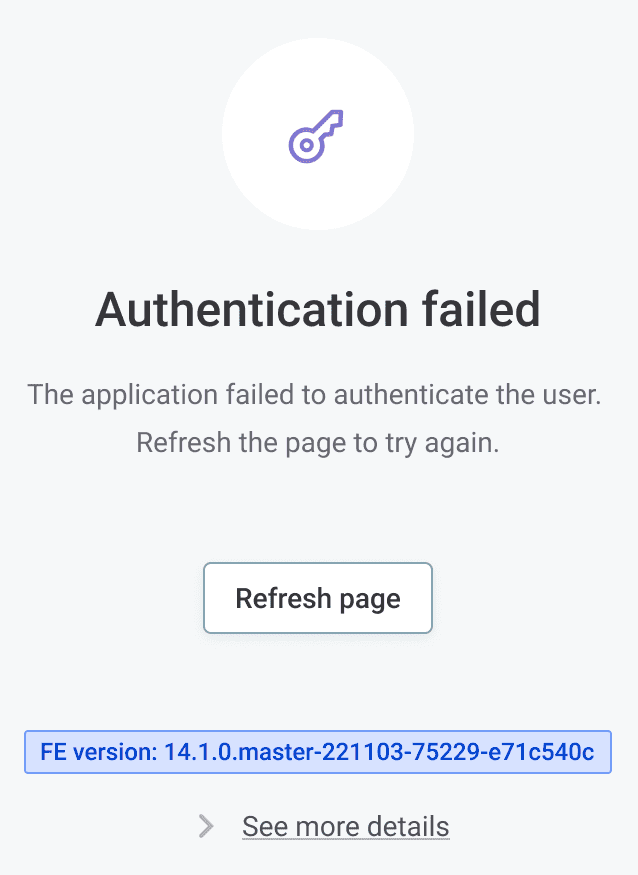Click the gray right-pointing chevron icon
The width and height of the screenshot is (638, 875).
pyautogui.click(x=206, y=826)
